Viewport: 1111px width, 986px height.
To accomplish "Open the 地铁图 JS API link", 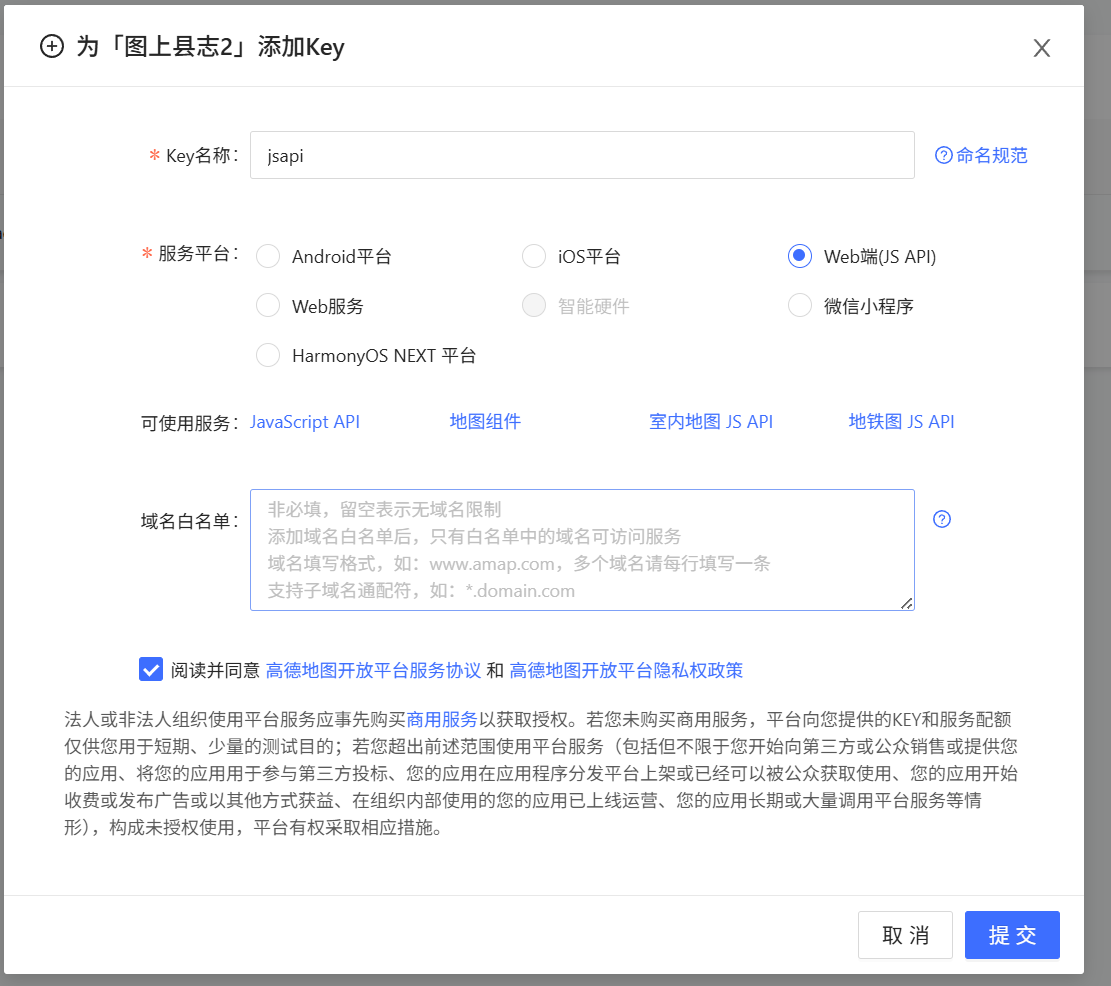I will [x=901, y=421].
